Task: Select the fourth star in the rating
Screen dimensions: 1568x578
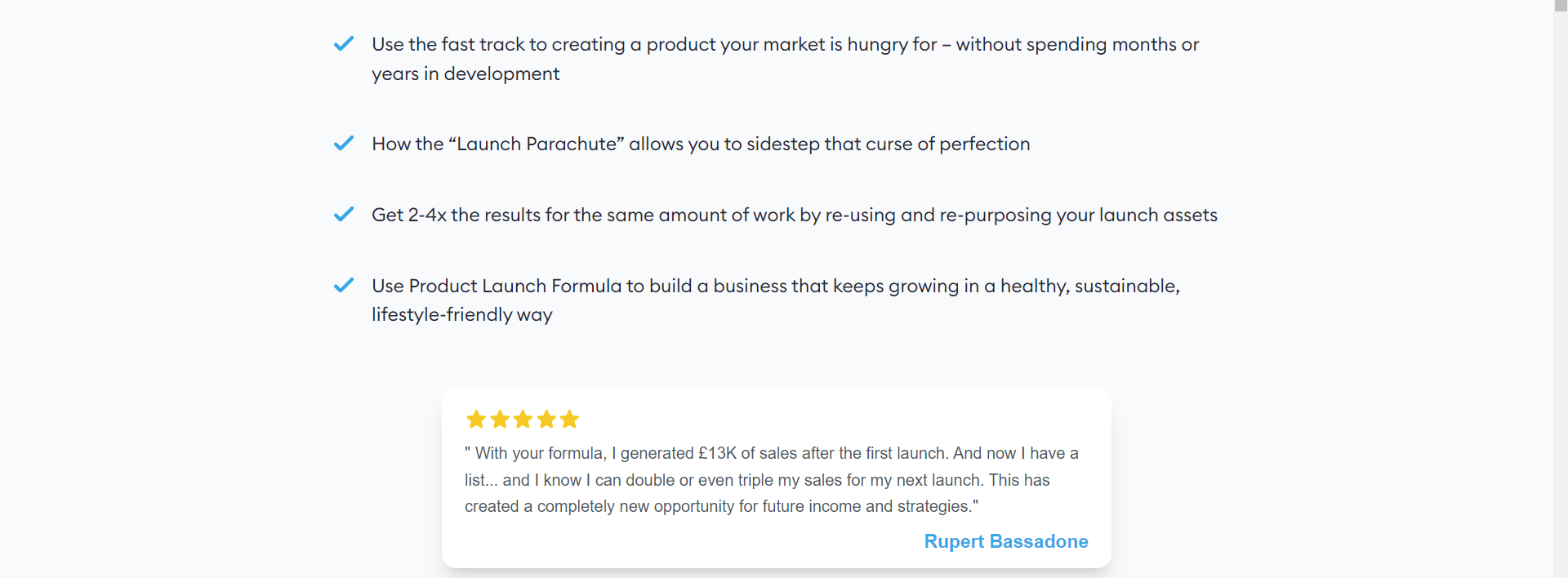Action: pos(546,420)
